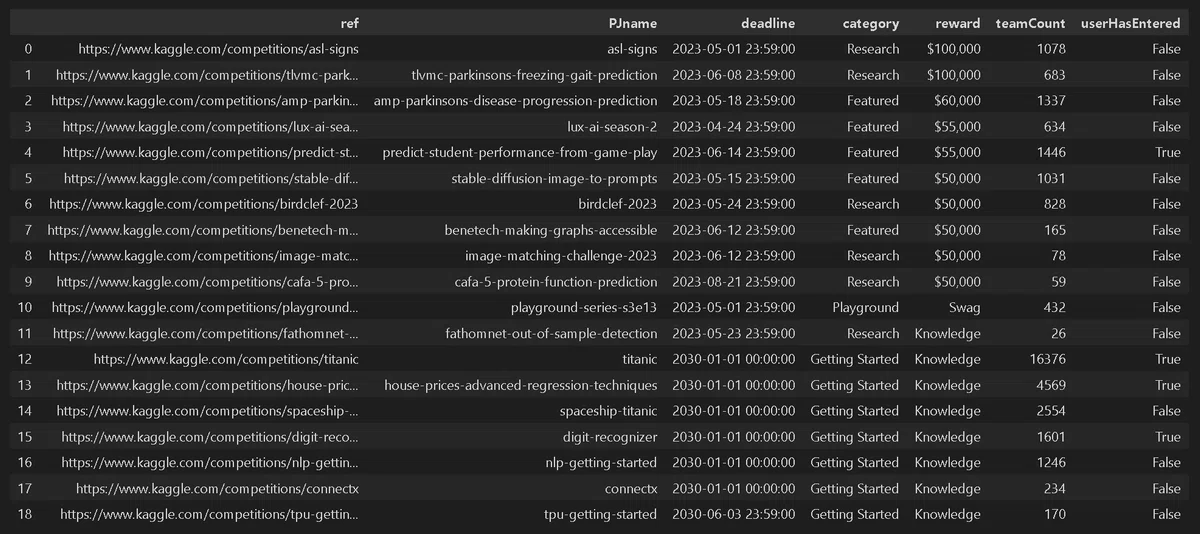Click the row index 10 label
This screenshot has width=1200, height=534.
(28, 308)
